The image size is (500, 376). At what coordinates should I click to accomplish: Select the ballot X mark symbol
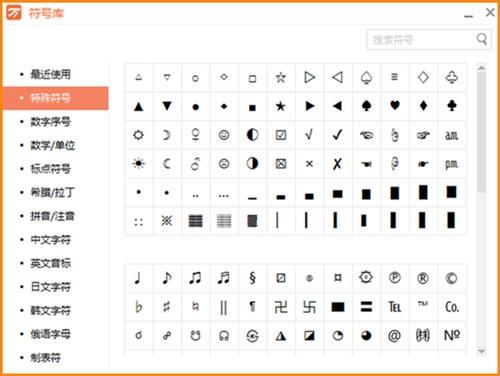[x=338, y=164]
